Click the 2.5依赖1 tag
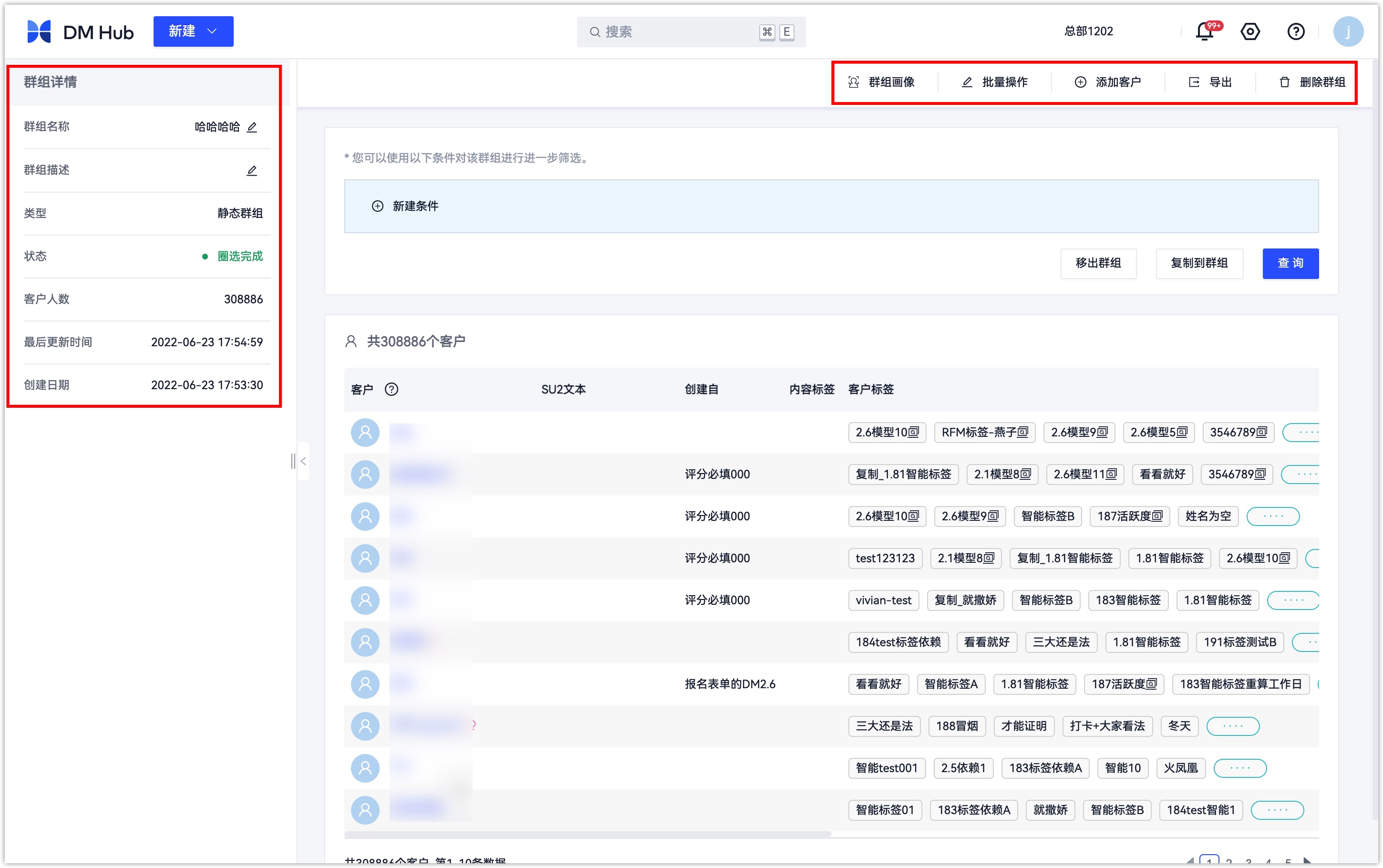The image size is (1383, 868). [963, 768]
